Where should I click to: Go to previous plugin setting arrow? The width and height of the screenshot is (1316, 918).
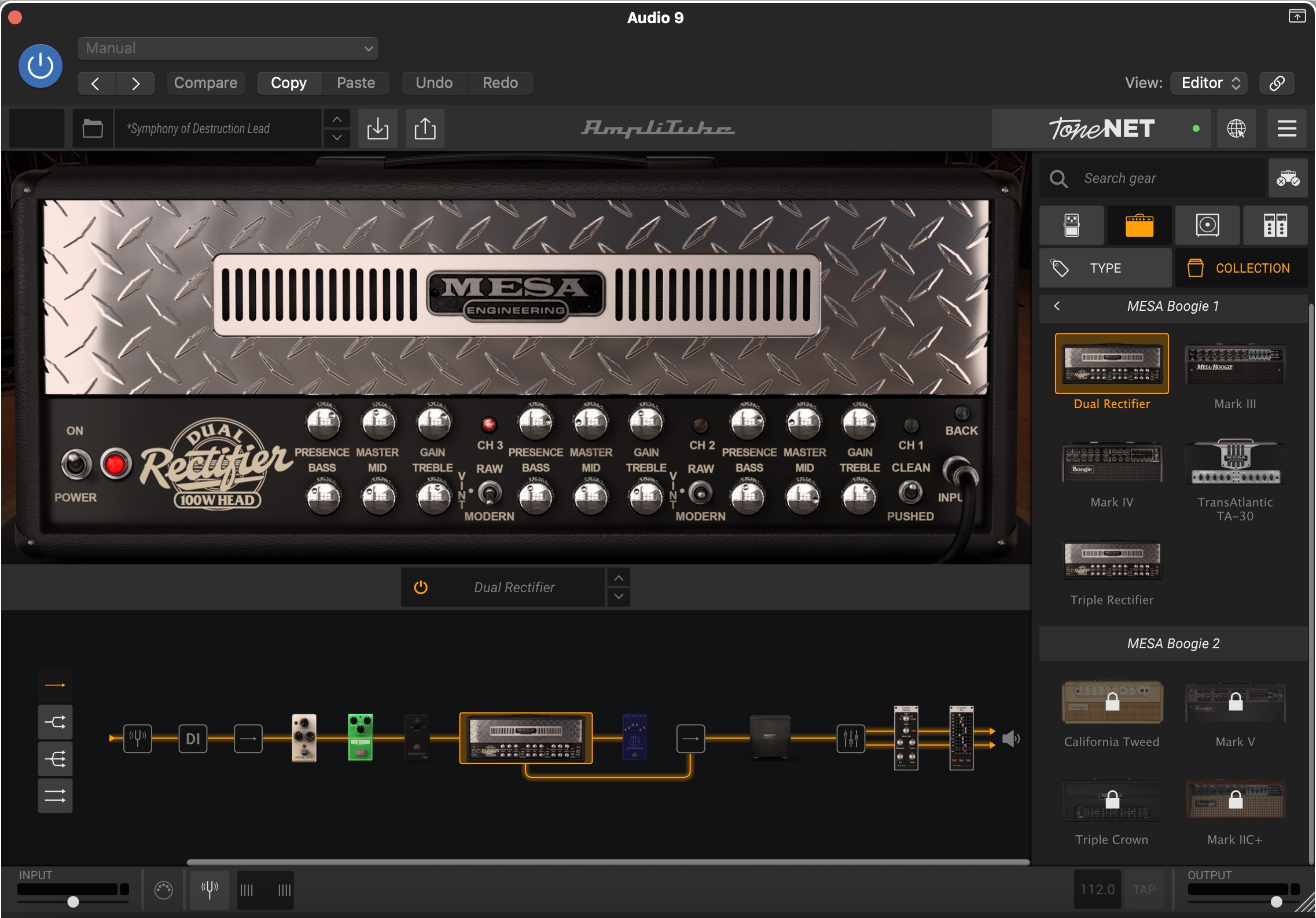(97, 83)
